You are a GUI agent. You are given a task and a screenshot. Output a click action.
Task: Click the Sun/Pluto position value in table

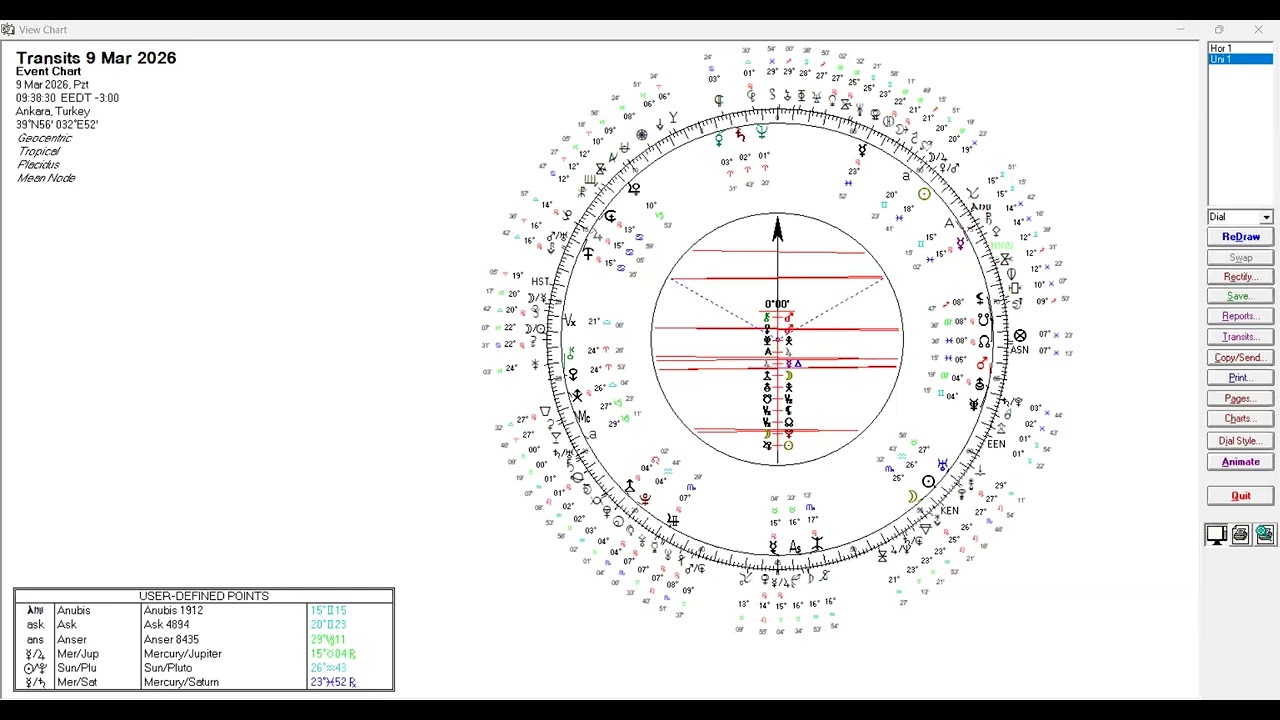(328, 668)
